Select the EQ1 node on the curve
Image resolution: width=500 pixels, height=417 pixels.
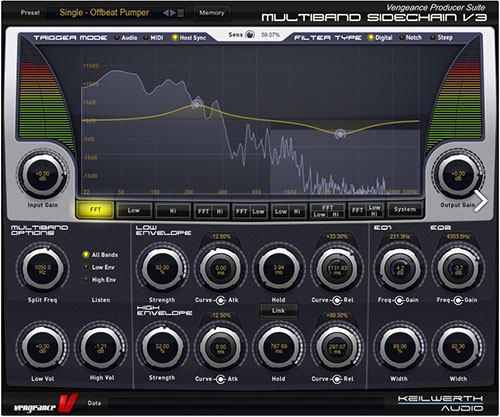click(196, 105)
